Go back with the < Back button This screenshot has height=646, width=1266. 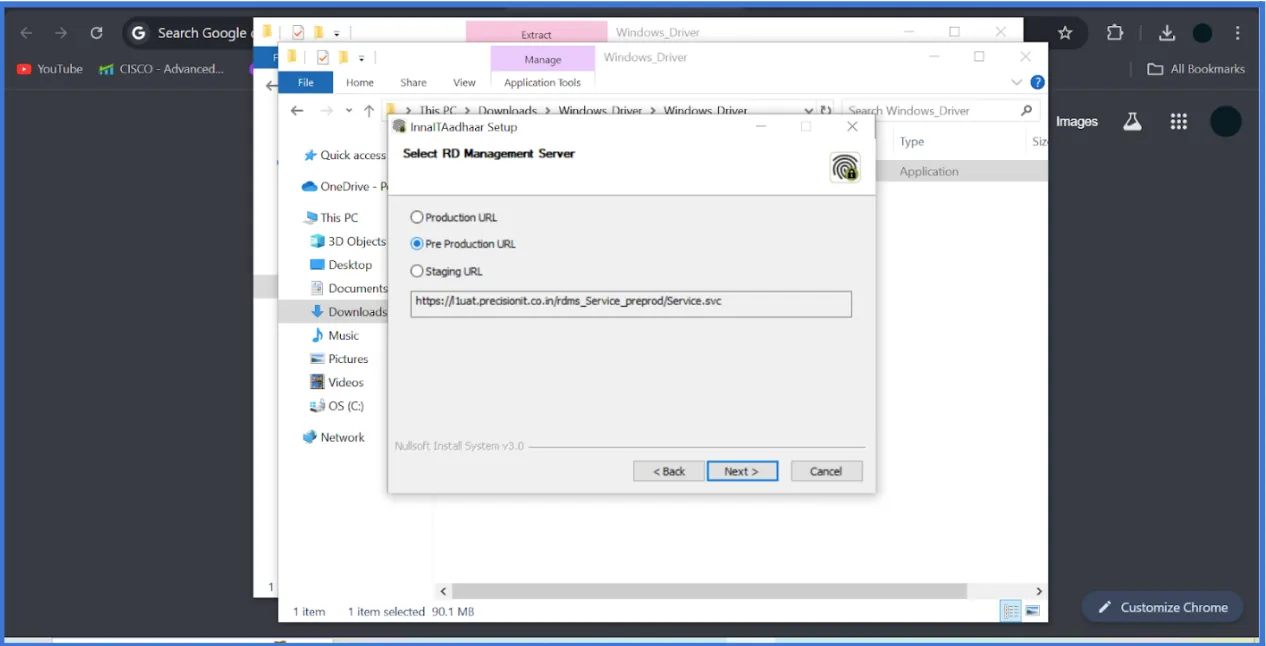pyautogui.click(x=669, y=471)
